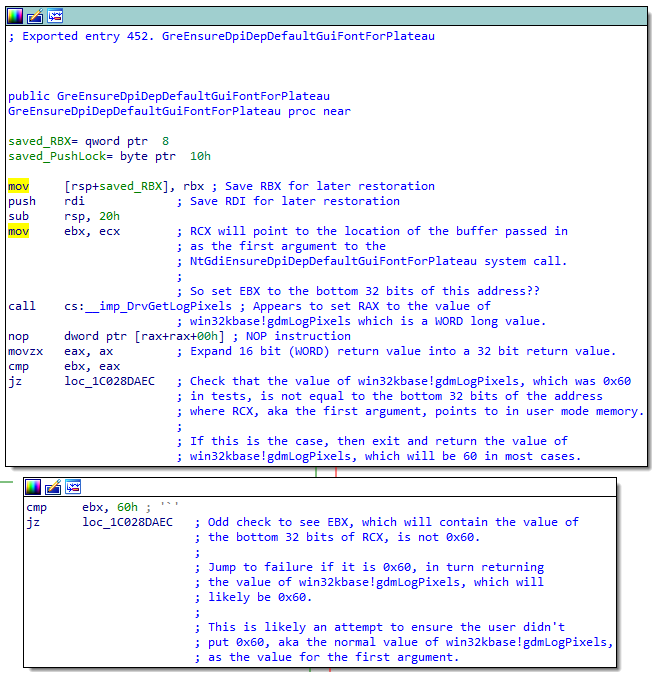This screenshot has width=652, height=692.
Task: Select the [rsp+saved_RBX], rbx operand
Action: pos(134,186)
